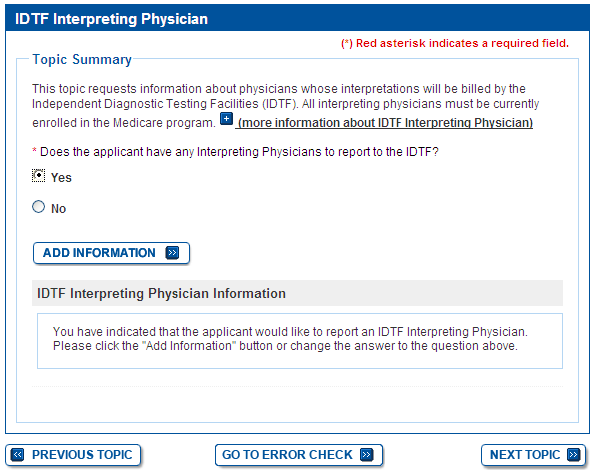Viewport: 600px width, 476px height.
Task: Select the No radio button
Action: pos(39,207)
